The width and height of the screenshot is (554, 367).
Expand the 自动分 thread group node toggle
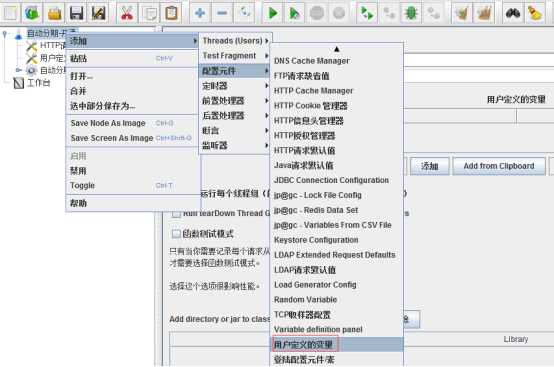[18, 70]
